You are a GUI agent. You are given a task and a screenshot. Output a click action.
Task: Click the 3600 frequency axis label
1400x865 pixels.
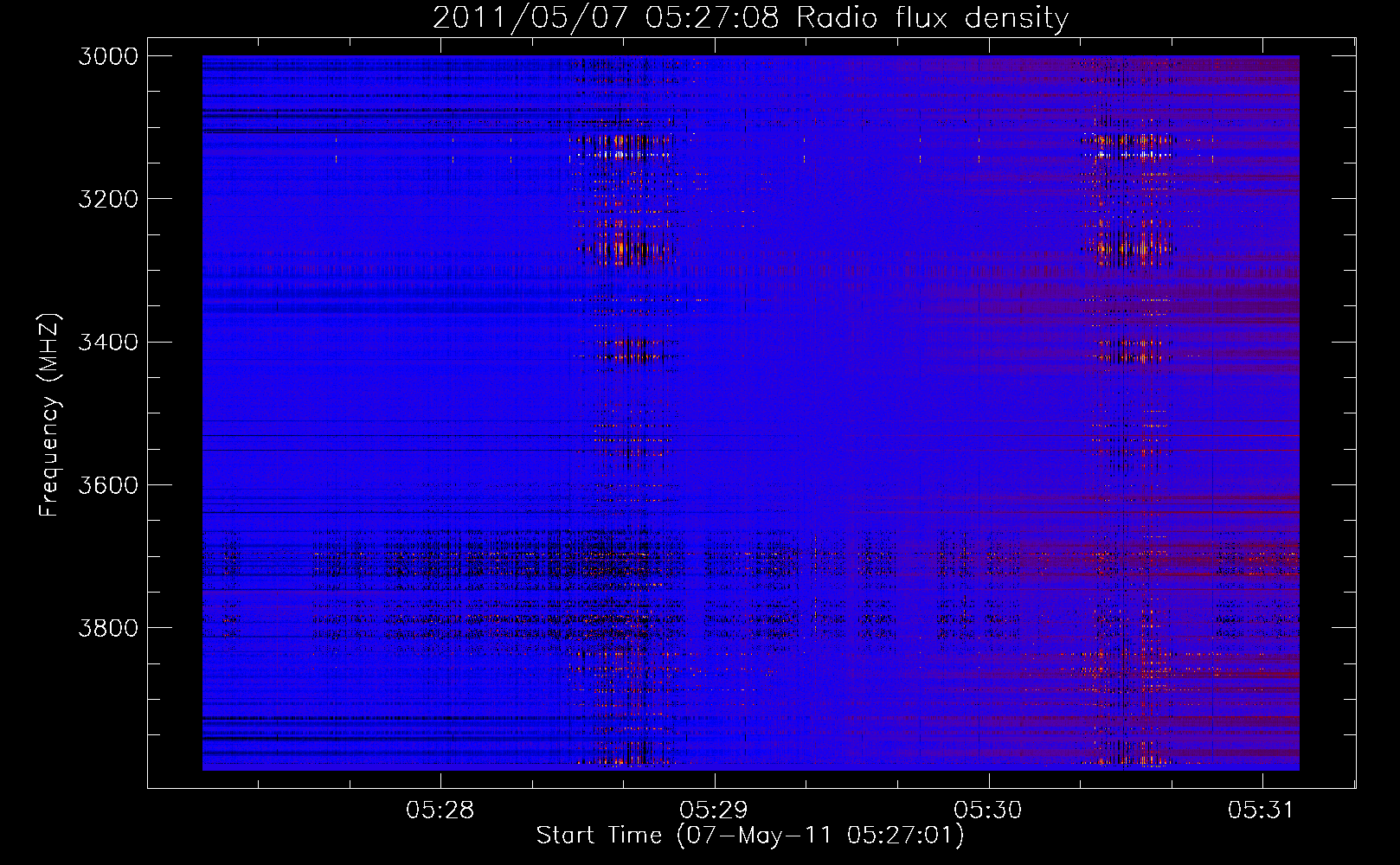tap(108, 484)
